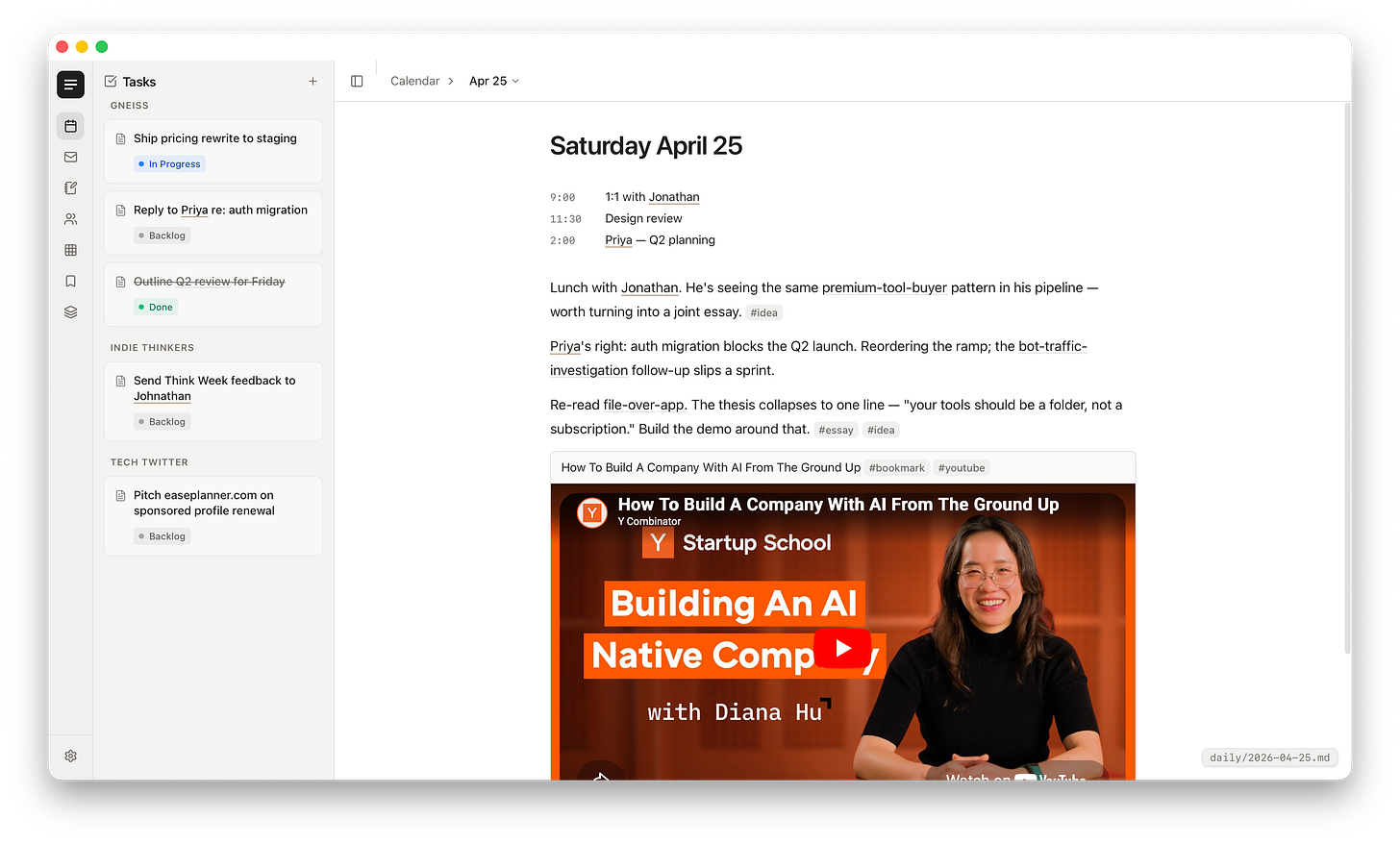The height and width of the screenshot is (844, 1400).
Task: Click the 2:00 time entry
Action: 562,240
